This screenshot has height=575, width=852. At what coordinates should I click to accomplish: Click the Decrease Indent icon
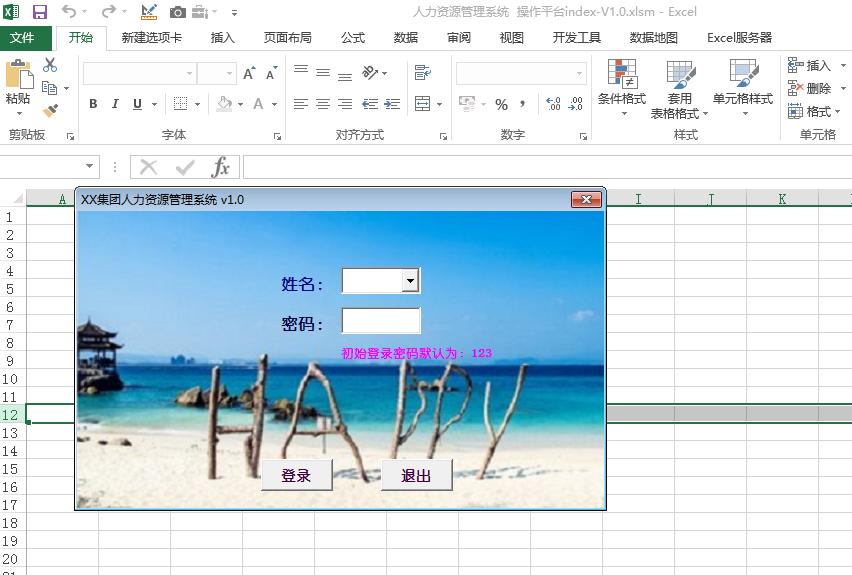(x=370, y=104)
